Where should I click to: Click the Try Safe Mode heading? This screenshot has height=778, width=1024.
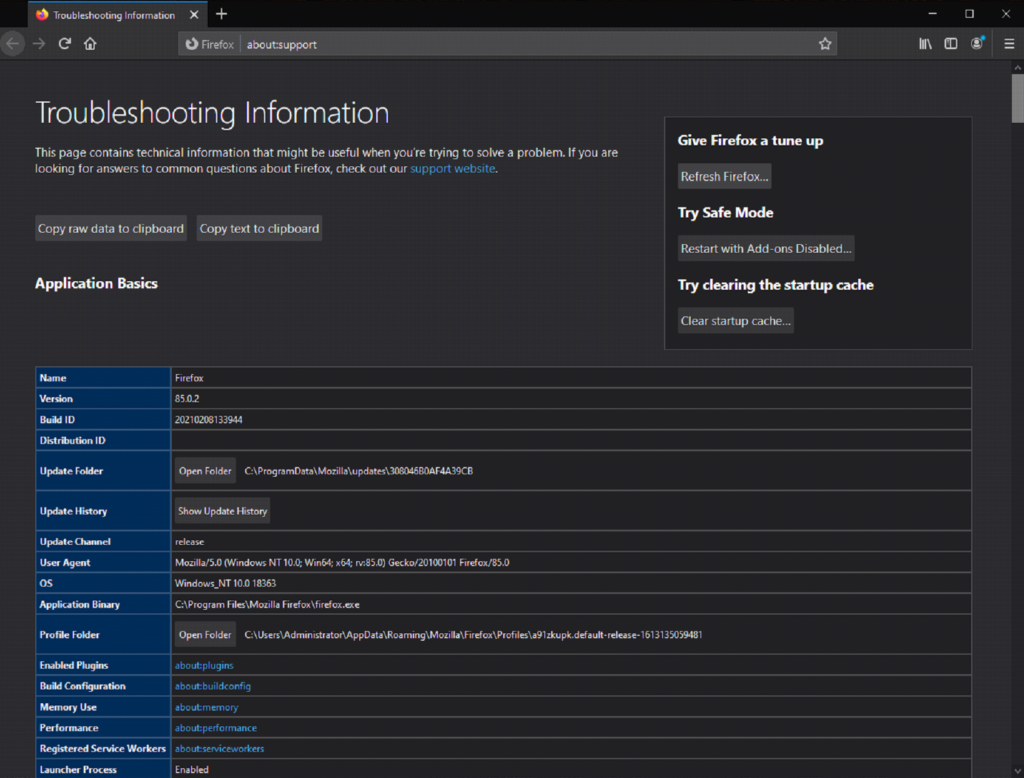(726, 212)
